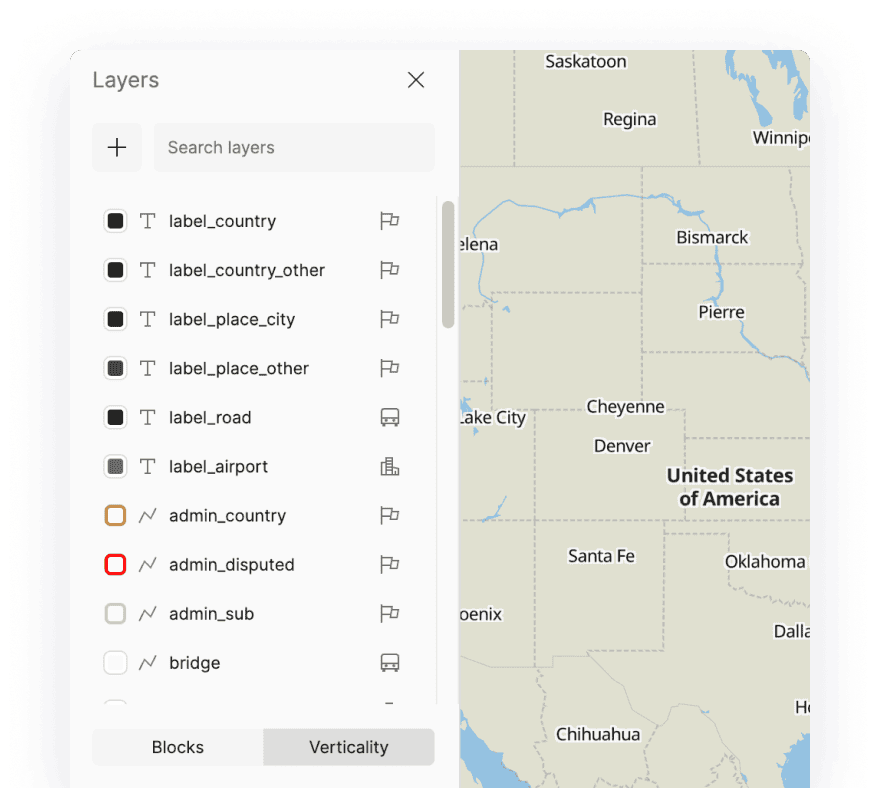The height and width of the screenshot is (788, 880).
Task: Click the bus icon next to label_road
Action: 389,417
